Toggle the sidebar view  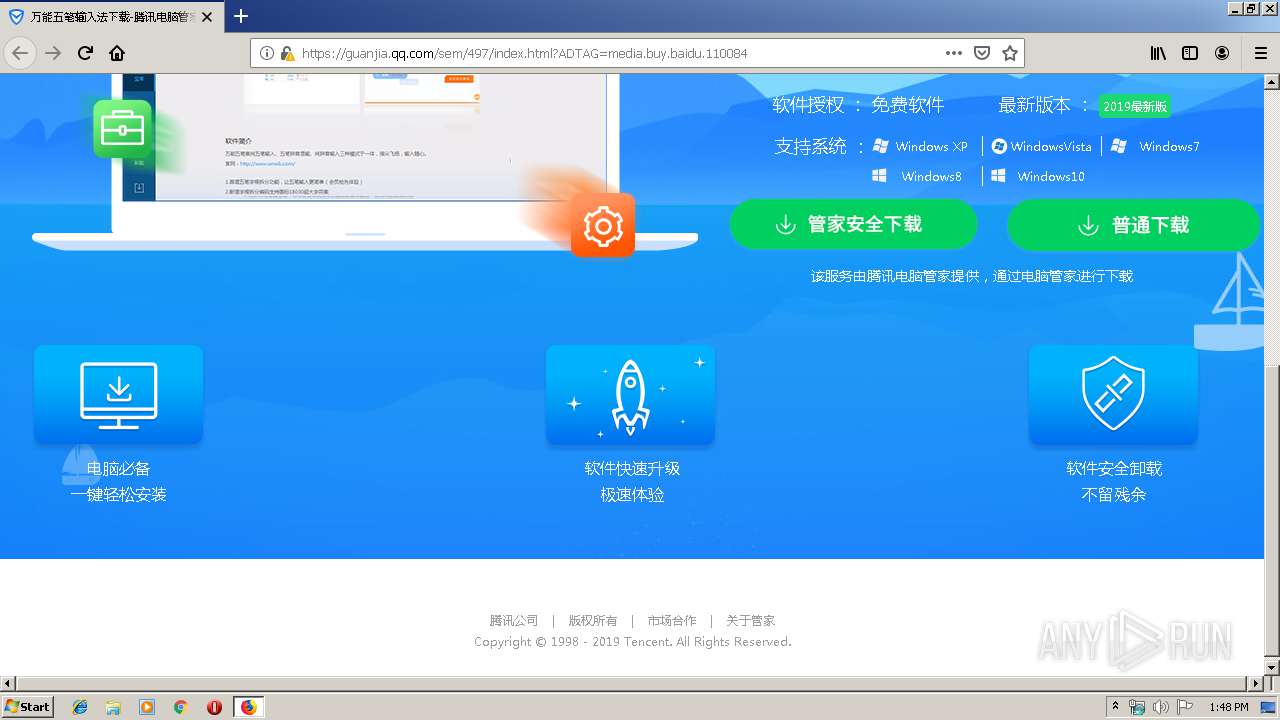coord(1190,53)
